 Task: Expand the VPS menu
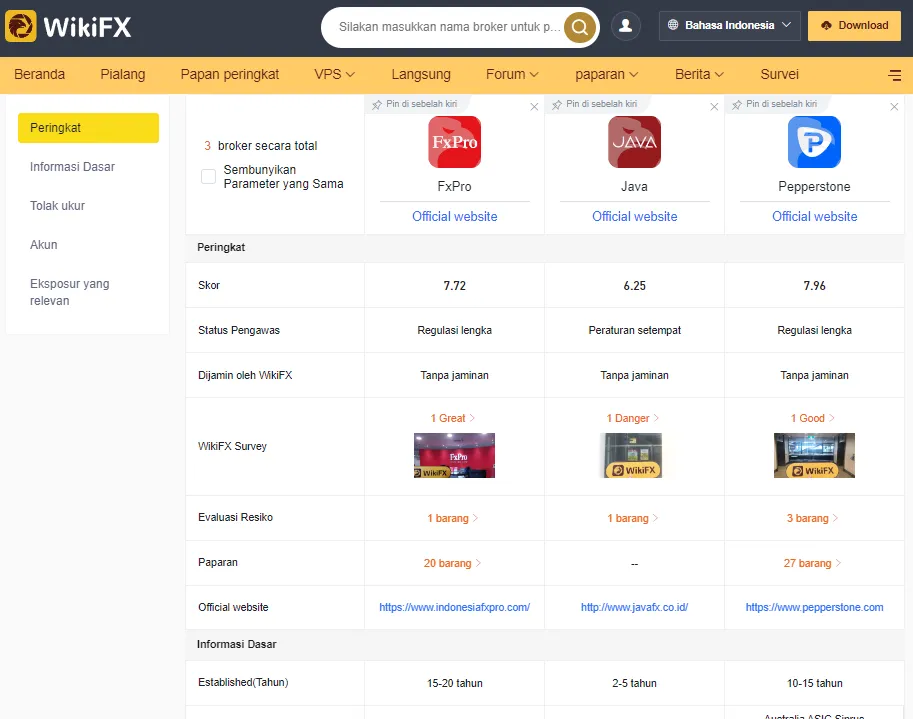point(334,75)
